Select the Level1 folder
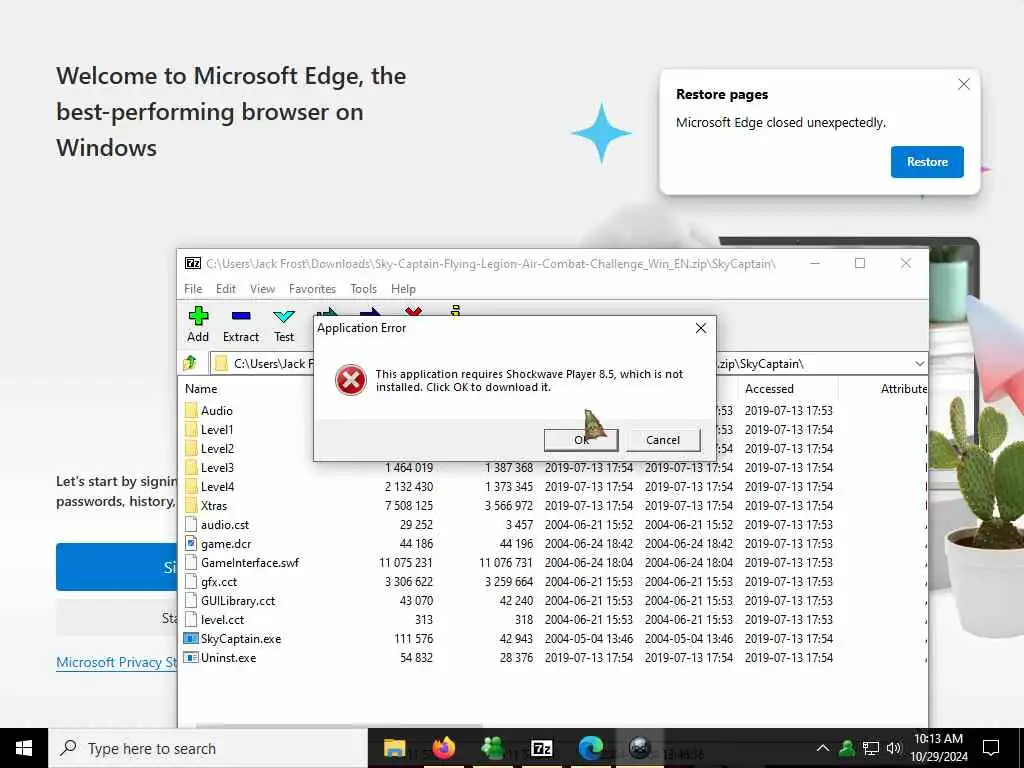This screenshot has width=1024, height=768. point(209,430)
